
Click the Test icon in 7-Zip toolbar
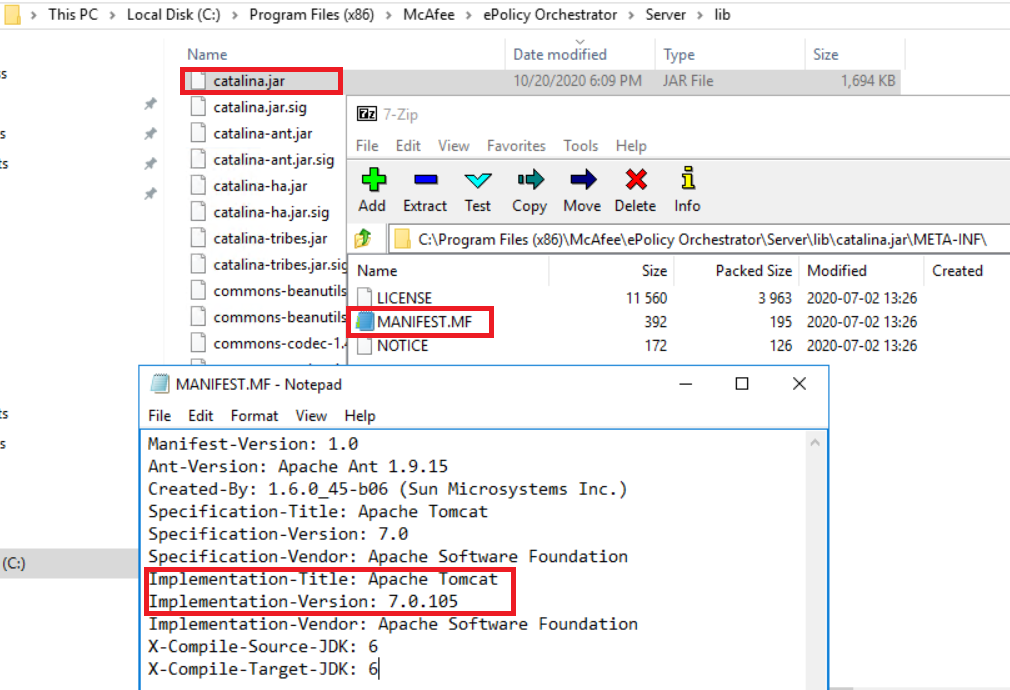(x=478, y=181)
